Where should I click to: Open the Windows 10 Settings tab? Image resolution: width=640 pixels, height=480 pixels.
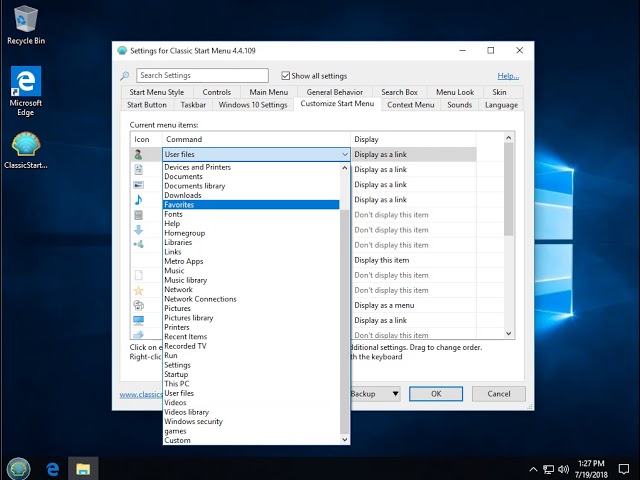coord(253,105)
